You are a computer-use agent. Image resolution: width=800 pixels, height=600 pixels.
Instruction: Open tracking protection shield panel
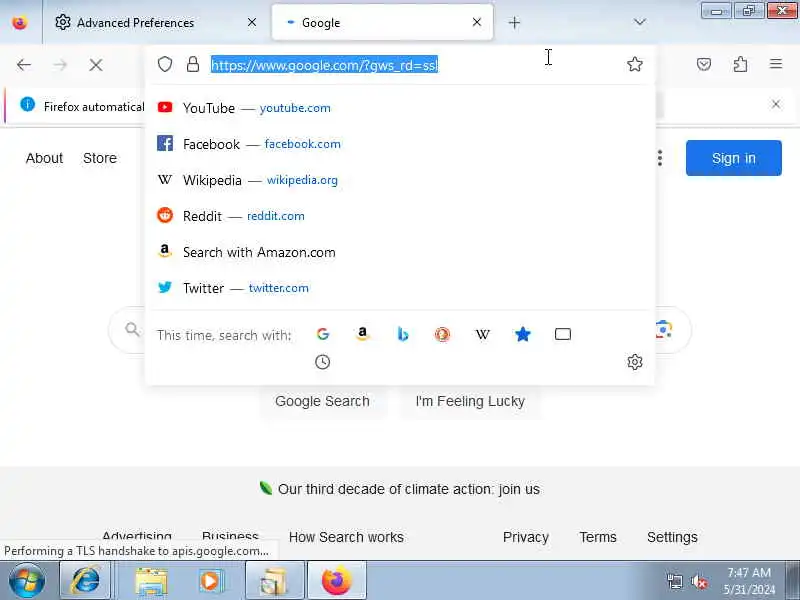click(x=165, y=64)
